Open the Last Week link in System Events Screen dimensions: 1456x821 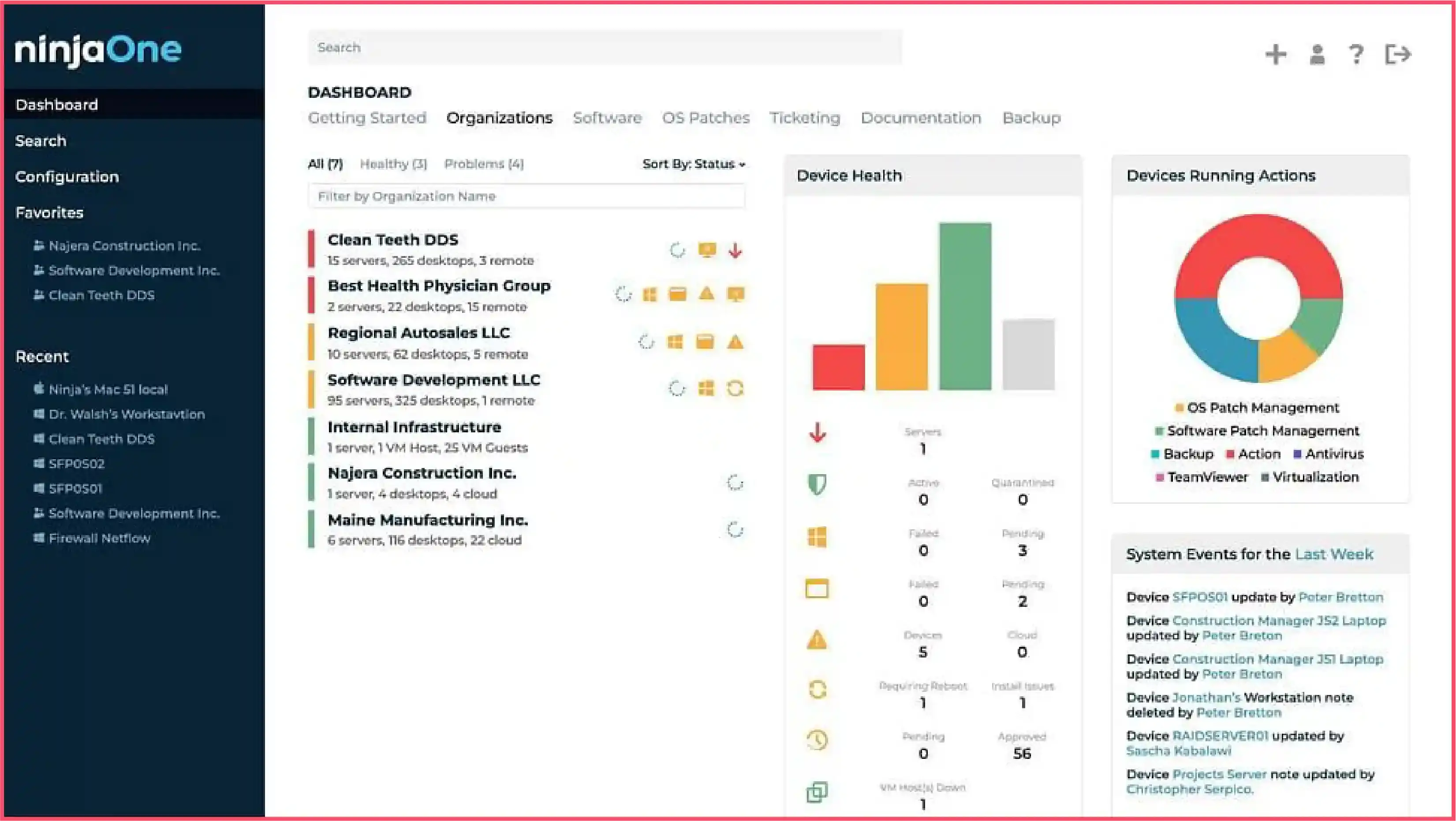pos(1334,554)
